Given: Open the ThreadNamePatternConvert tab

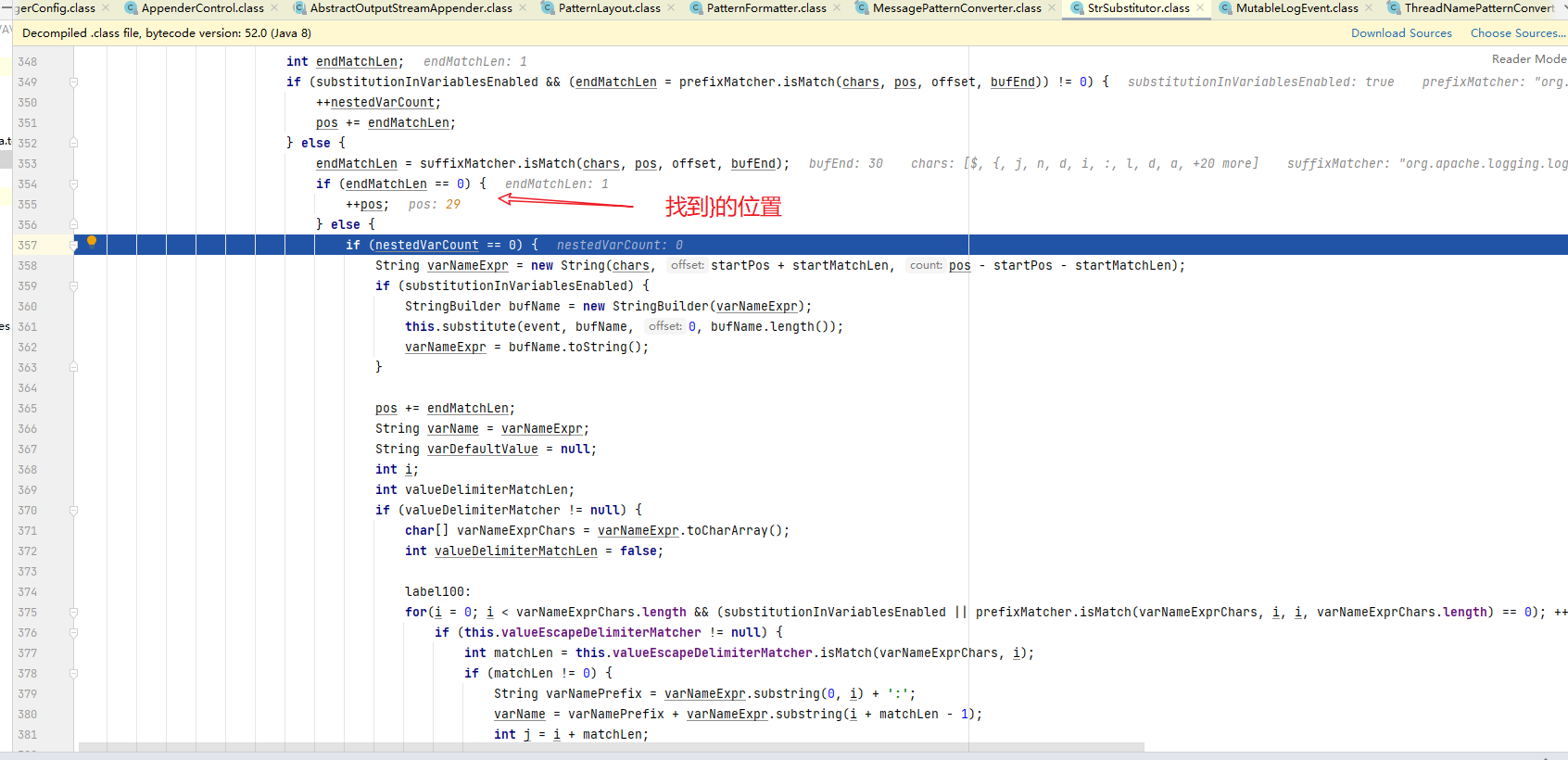Looking at the screenshot, I should click(1479, 8).
